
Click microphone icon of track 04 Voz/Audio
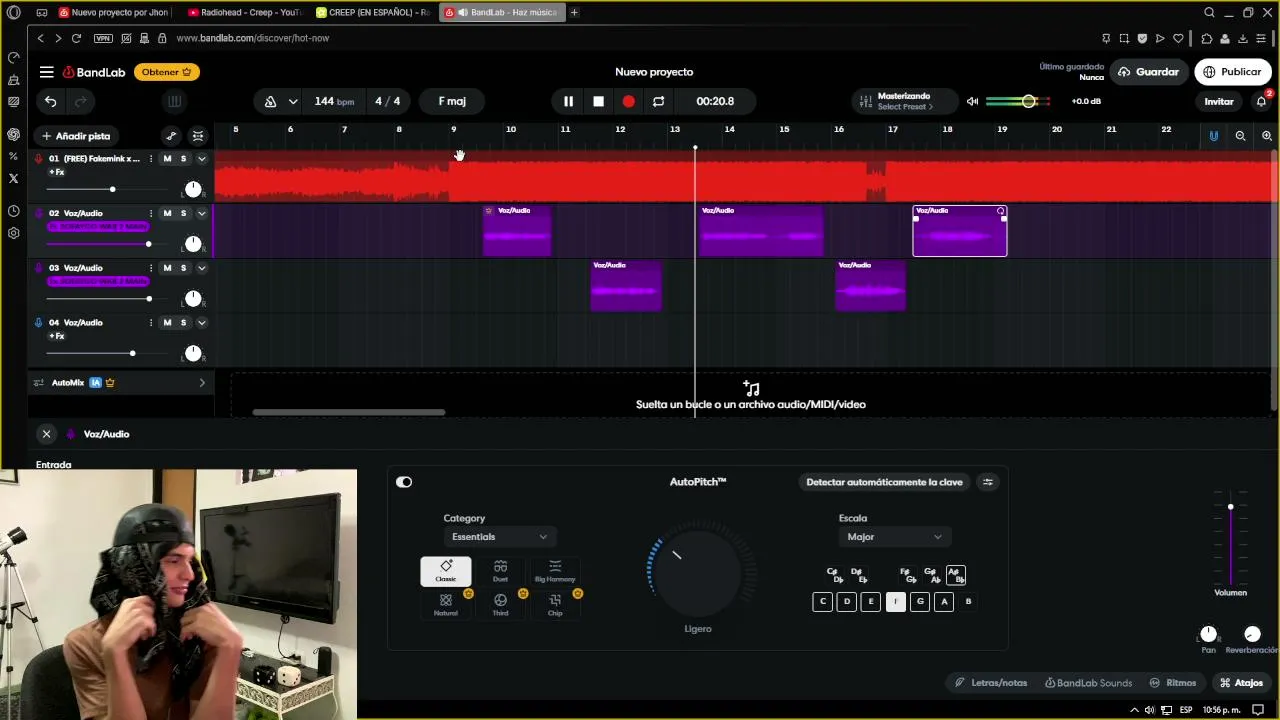pyautogui.click(x=38, y=322)
